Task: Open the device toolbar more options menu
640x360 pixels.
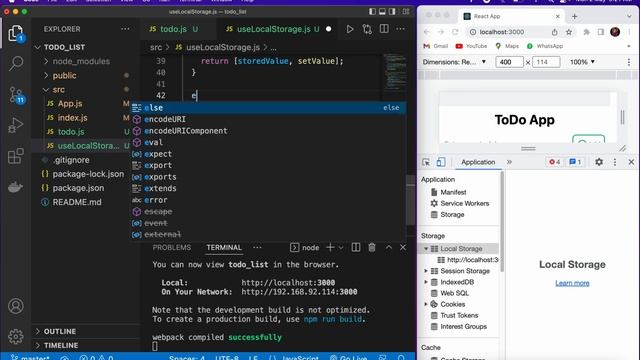Action: coord(629,62)
